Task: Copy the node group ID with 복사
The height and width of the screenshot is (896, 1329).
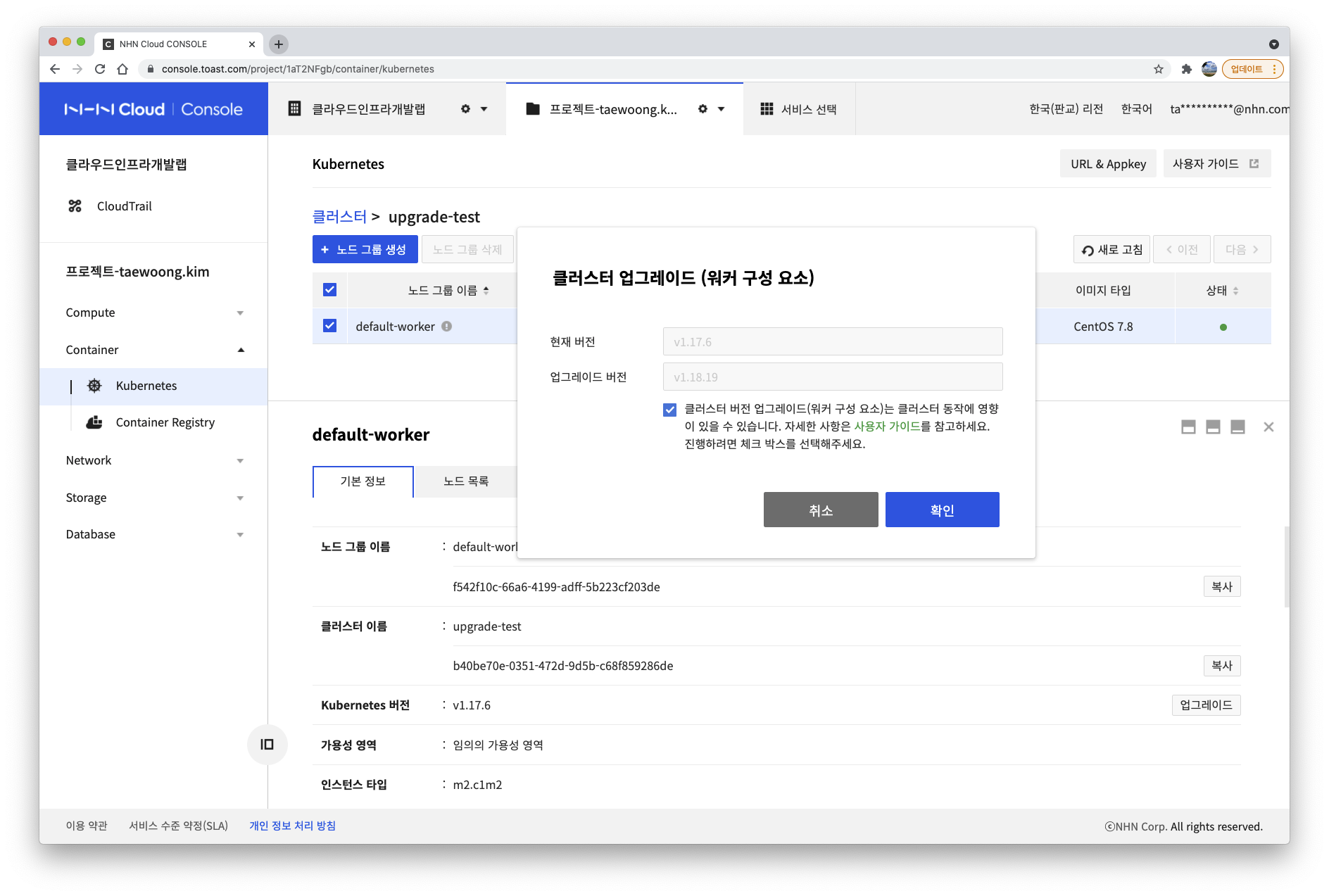Action: point(1221,587)
